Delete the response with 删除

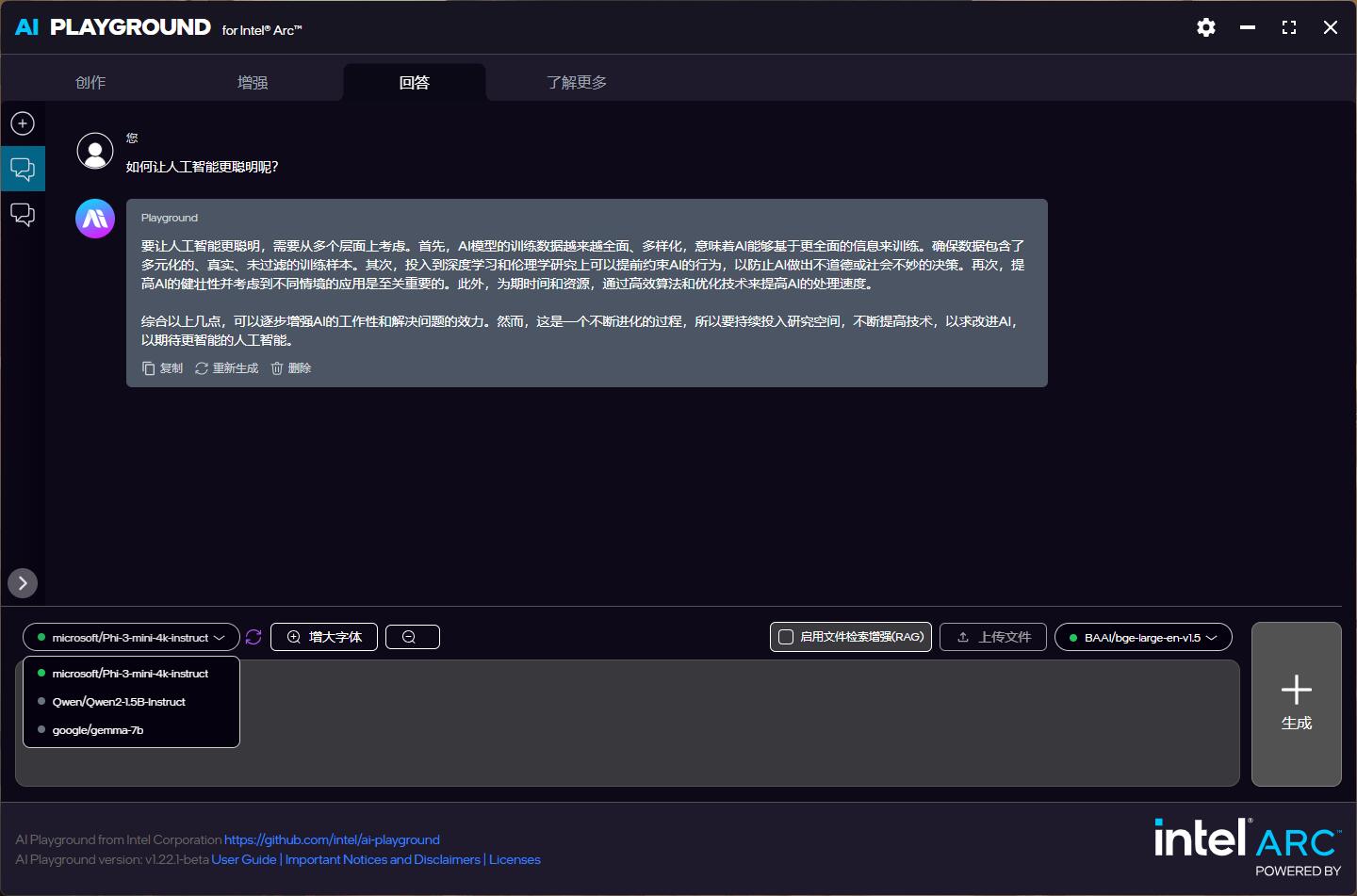(291, 368)
